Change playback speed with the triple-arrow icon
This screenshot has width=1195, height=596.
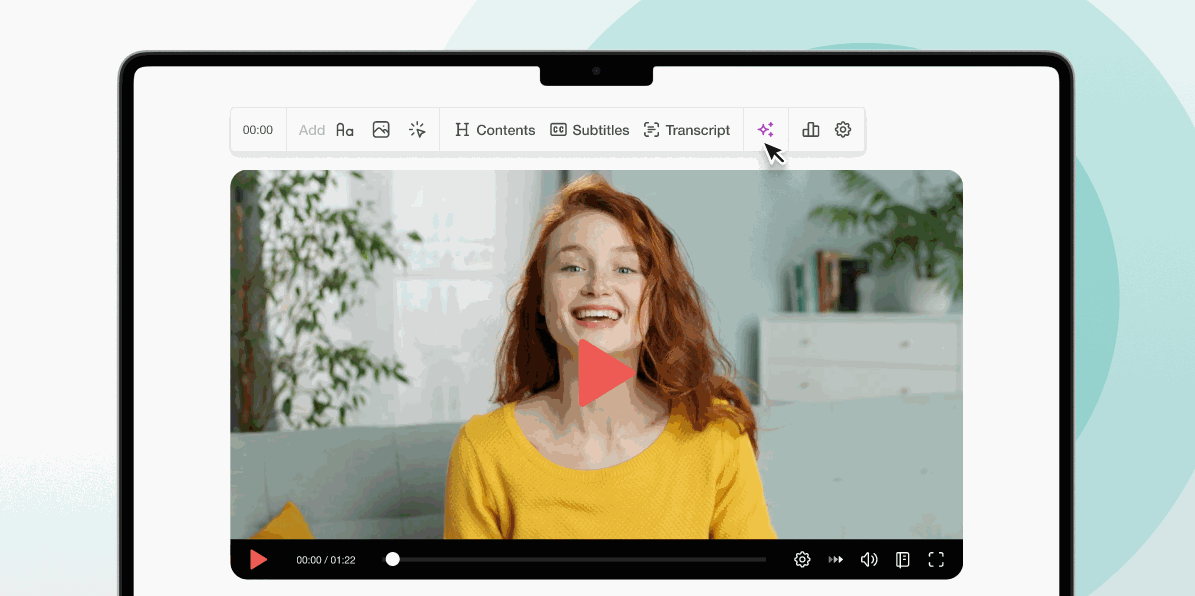836,560
